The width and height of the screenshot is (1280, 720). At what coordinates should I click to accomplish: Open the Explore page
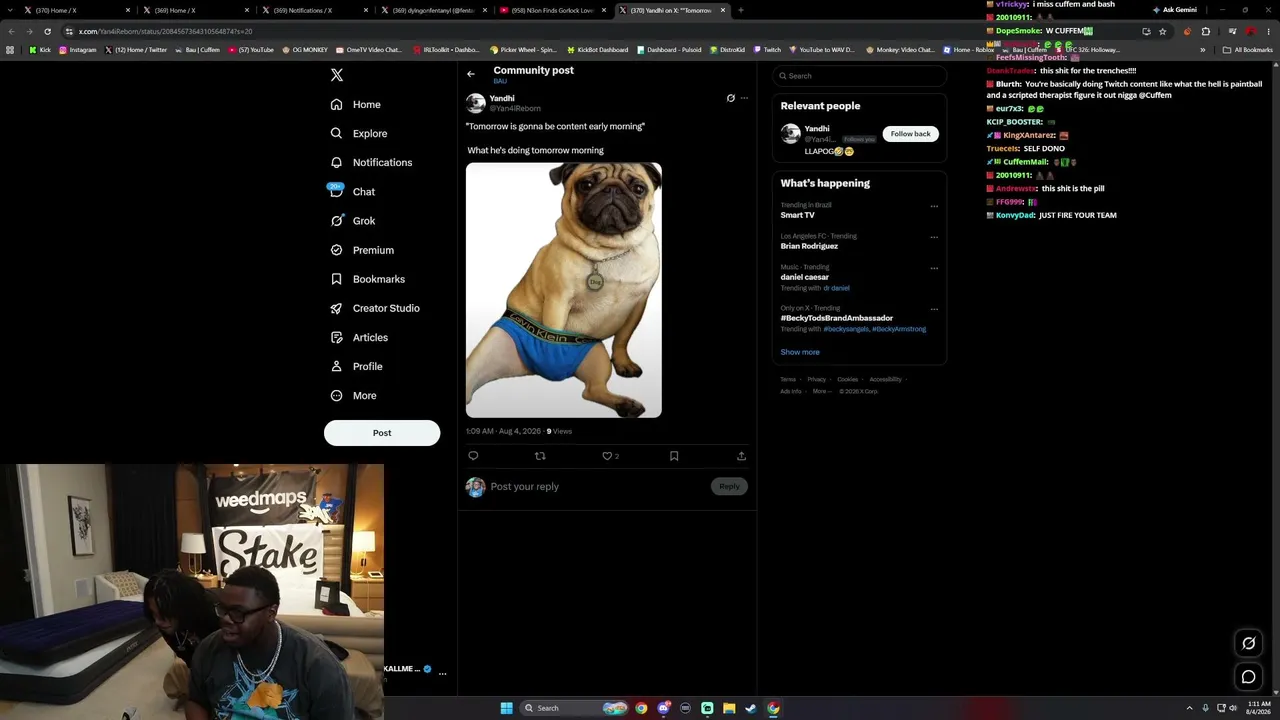pyautogui.click(x=359, y=133)
